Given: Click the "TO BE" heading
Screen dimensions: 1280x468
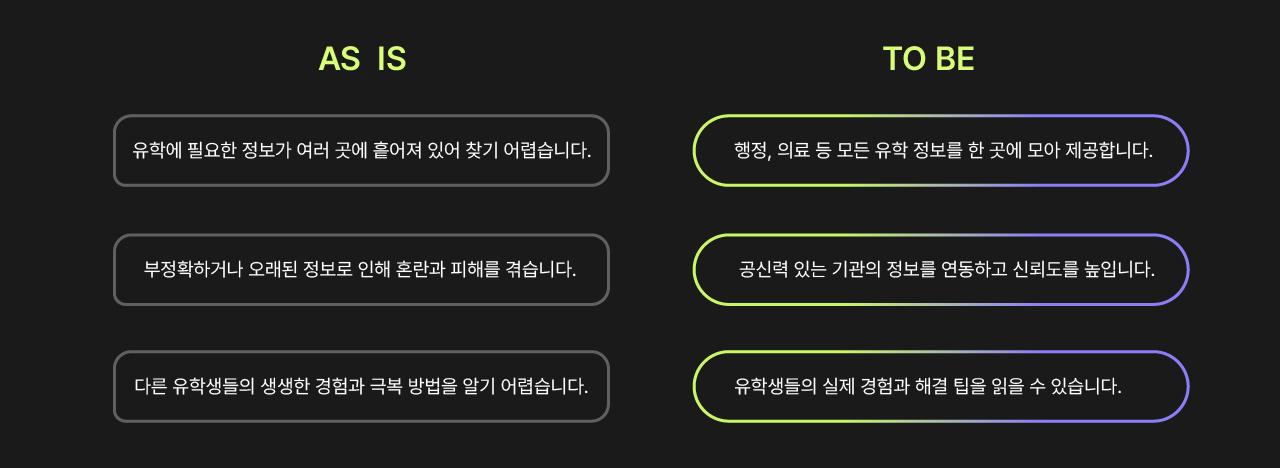Looking at the screenshot, I should pos(928,59).
